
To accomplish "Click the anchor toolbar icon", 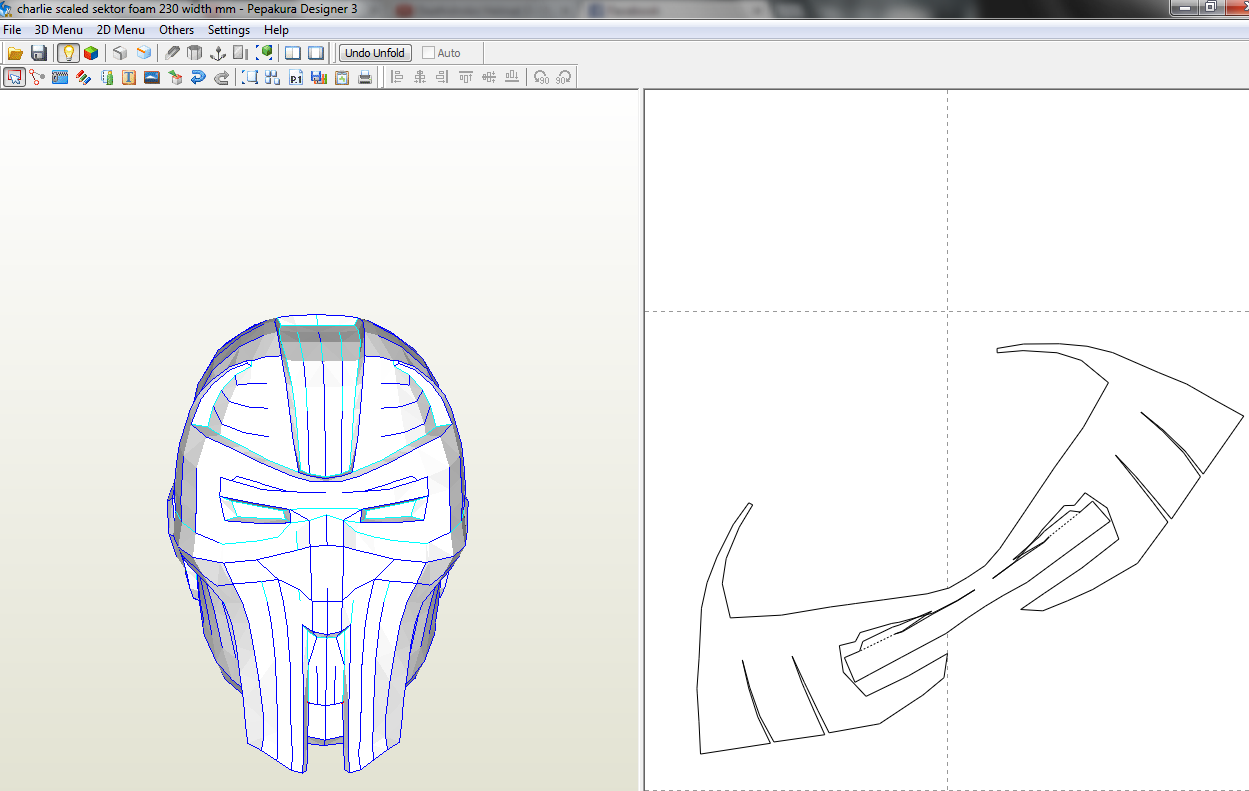I will [x=218, y=53].
